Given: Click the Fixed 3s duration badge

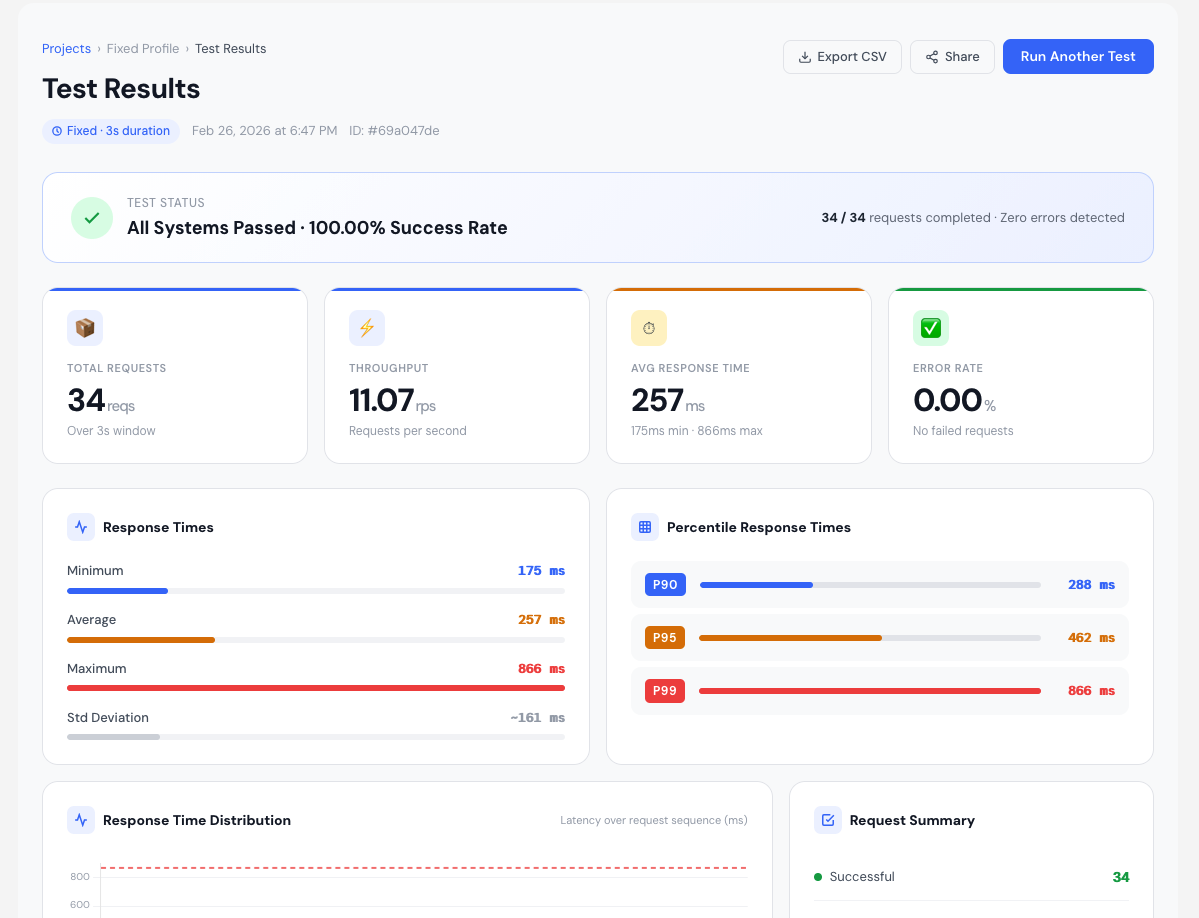Looking at the screenshot, I should [111, 131].
